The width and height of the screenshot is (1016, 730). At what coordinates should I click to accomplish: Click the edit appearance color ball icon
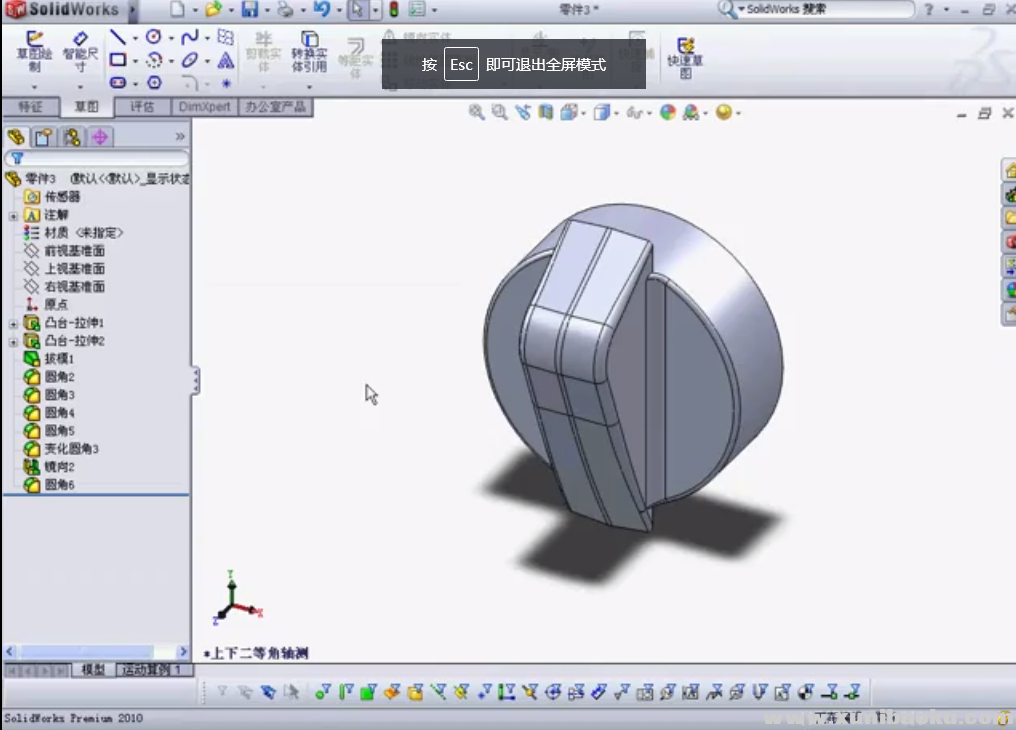click(x=667, y=113)
